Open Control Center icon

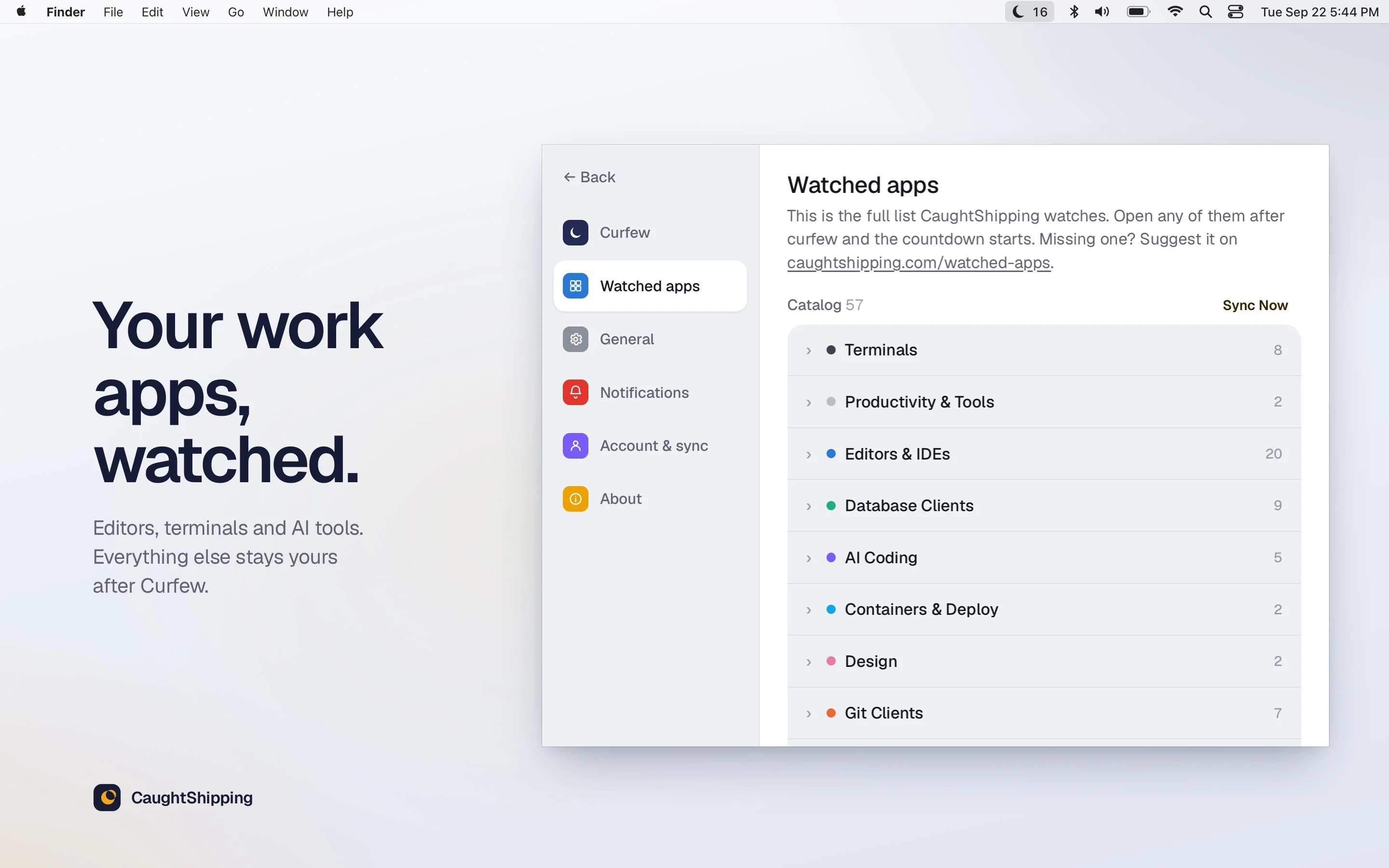click(x=1236, y=12)
